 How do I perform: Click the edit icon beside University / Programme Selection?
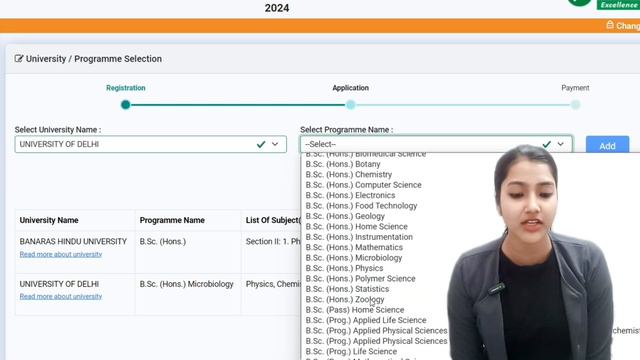click(x=19, y=59)
